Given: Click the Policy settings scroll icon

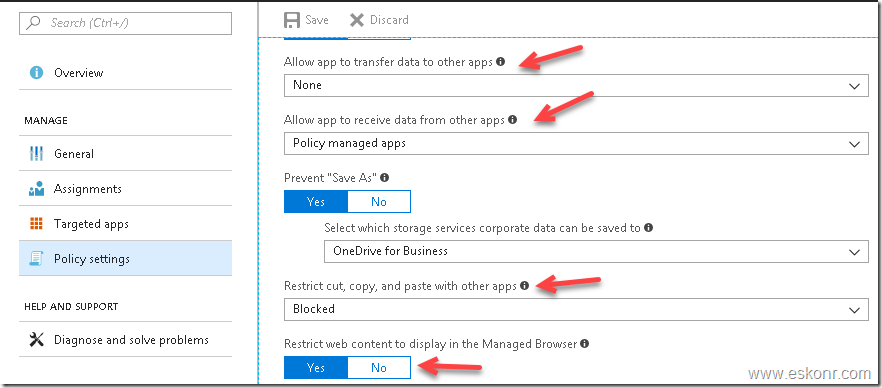Looking at the screenshot, I should coord(36,259).
